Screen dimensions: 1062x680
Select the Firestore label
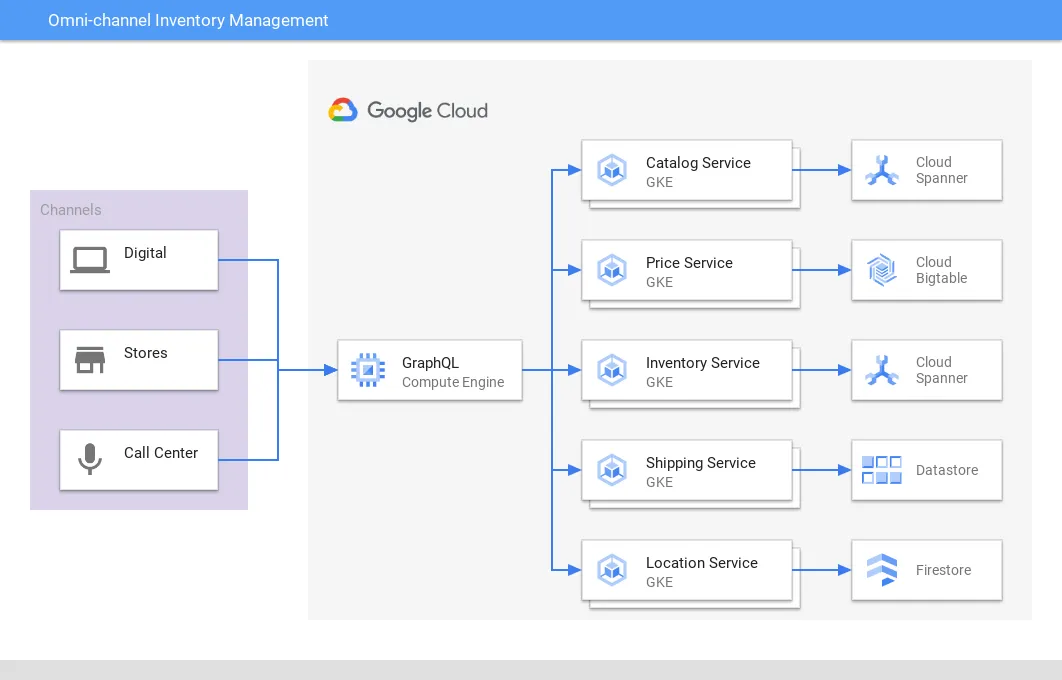(x=943, y=570)
